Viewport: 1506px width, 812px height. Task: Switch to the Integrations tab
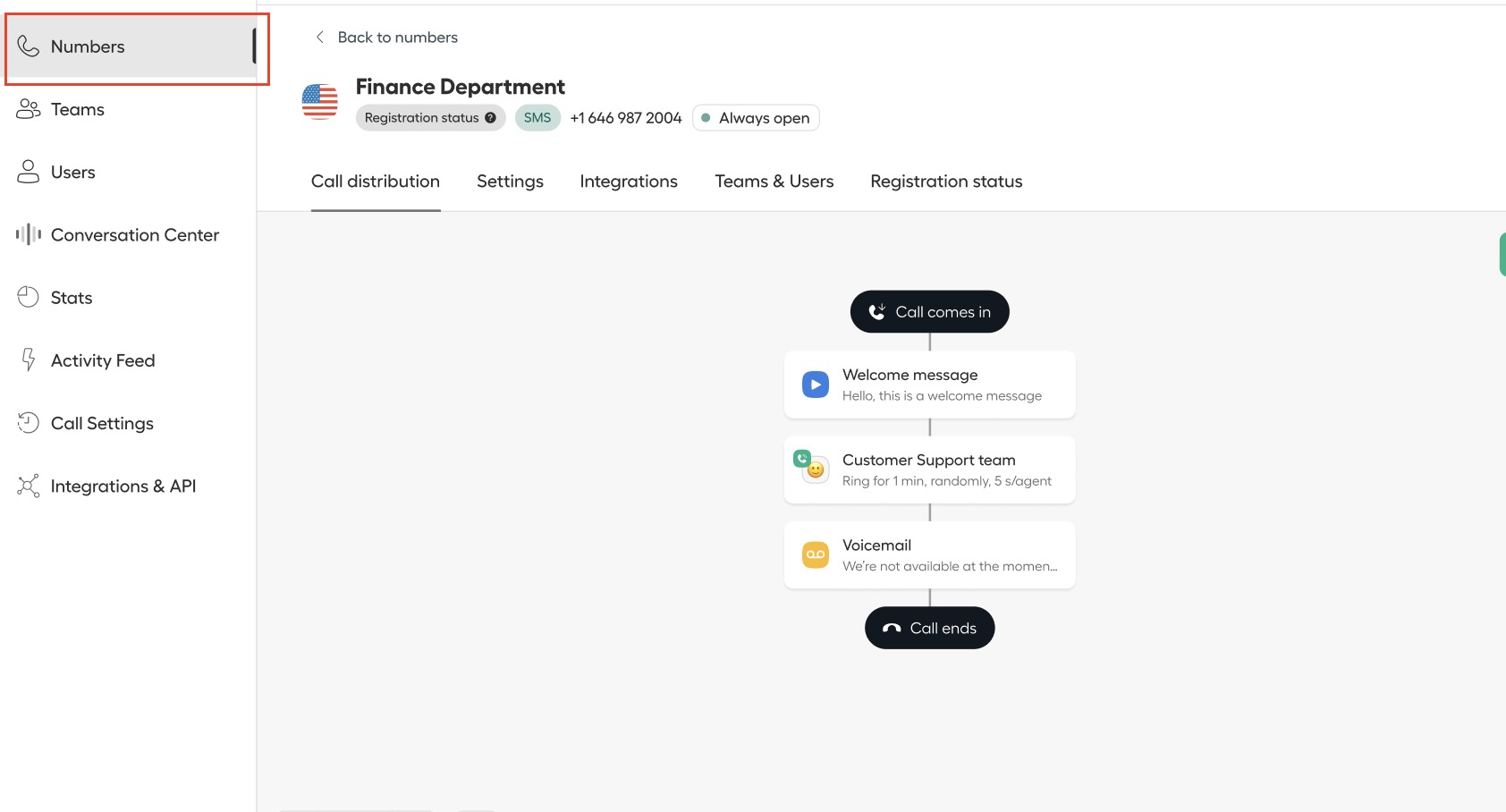coord(629,182)
